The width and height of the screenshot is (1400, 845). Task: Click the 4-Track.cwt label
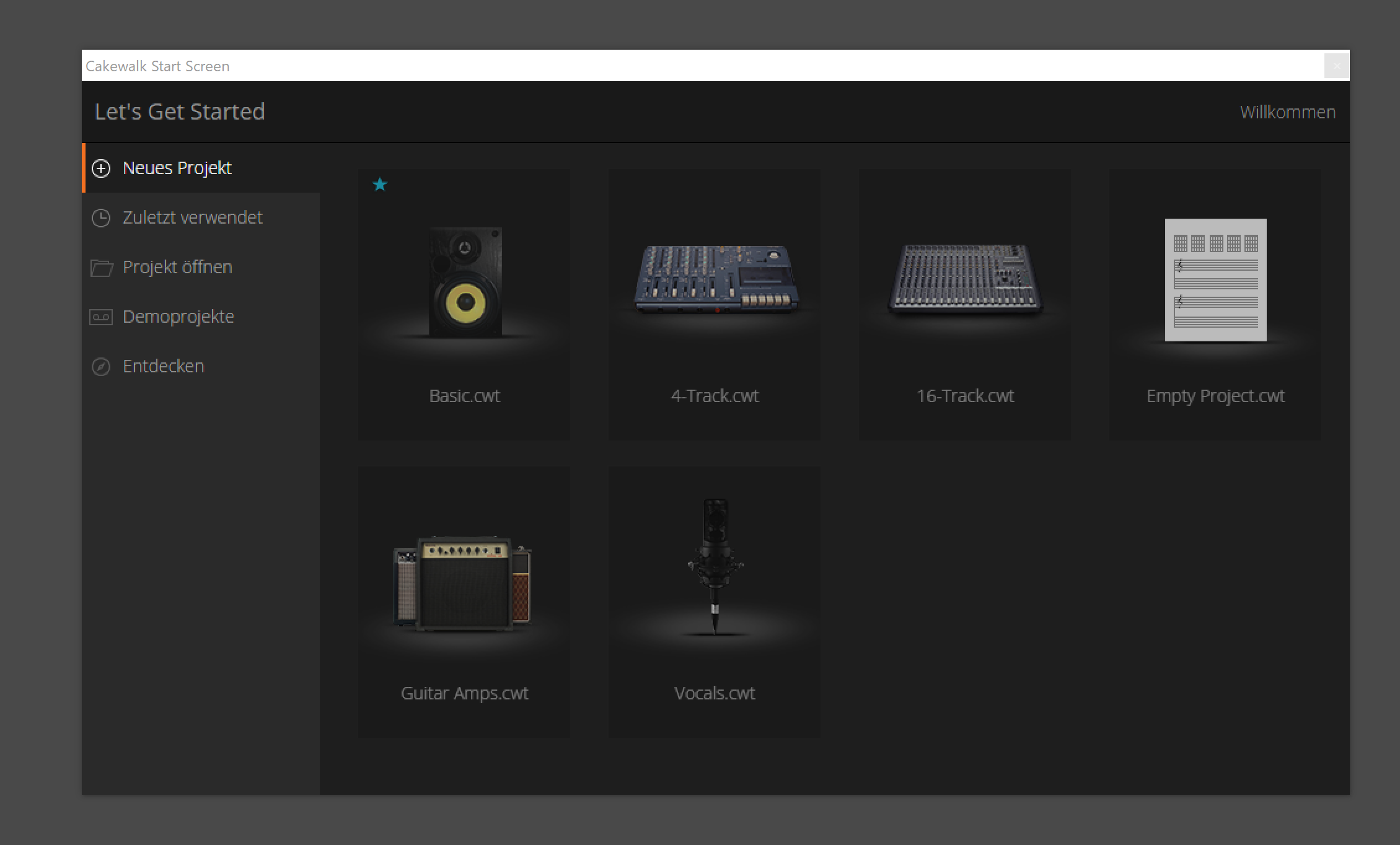click(715, 396)
